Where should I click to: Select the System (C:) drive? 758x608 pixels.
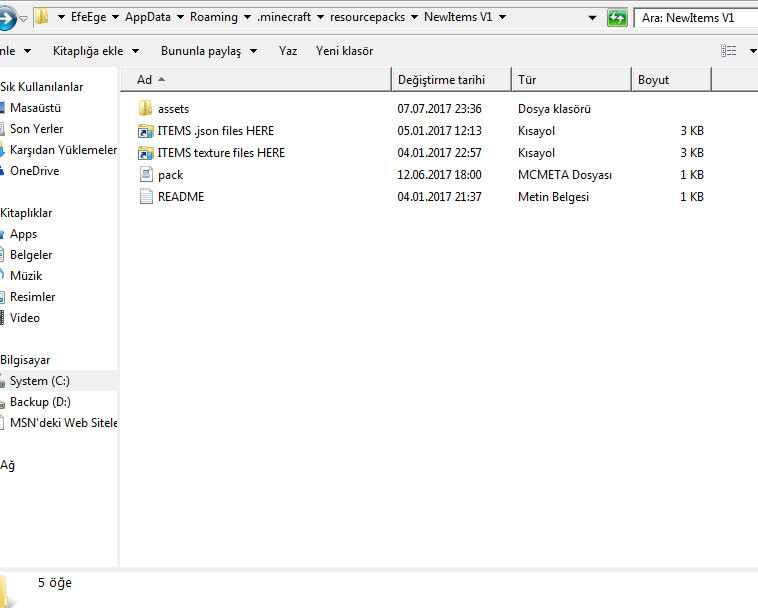point(40,381)
